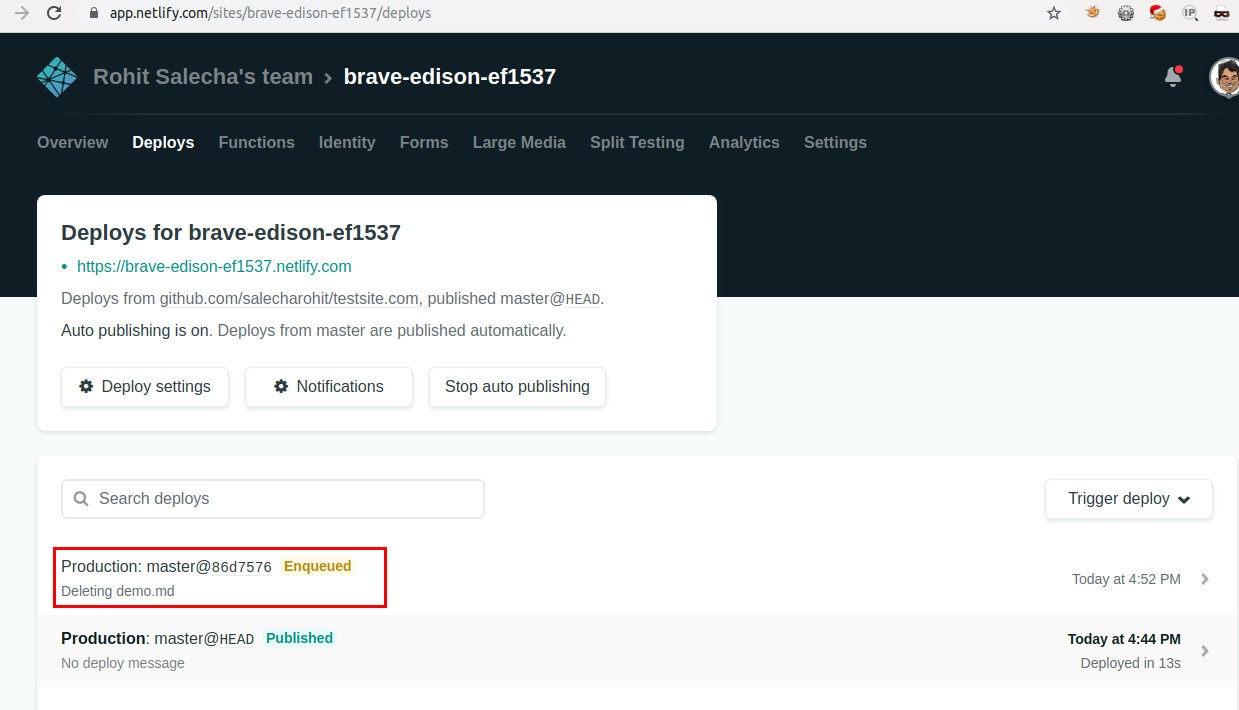This screenshot has width=1239, height=710.
Task: Open the Overview tab
Action: click(72, 143)
